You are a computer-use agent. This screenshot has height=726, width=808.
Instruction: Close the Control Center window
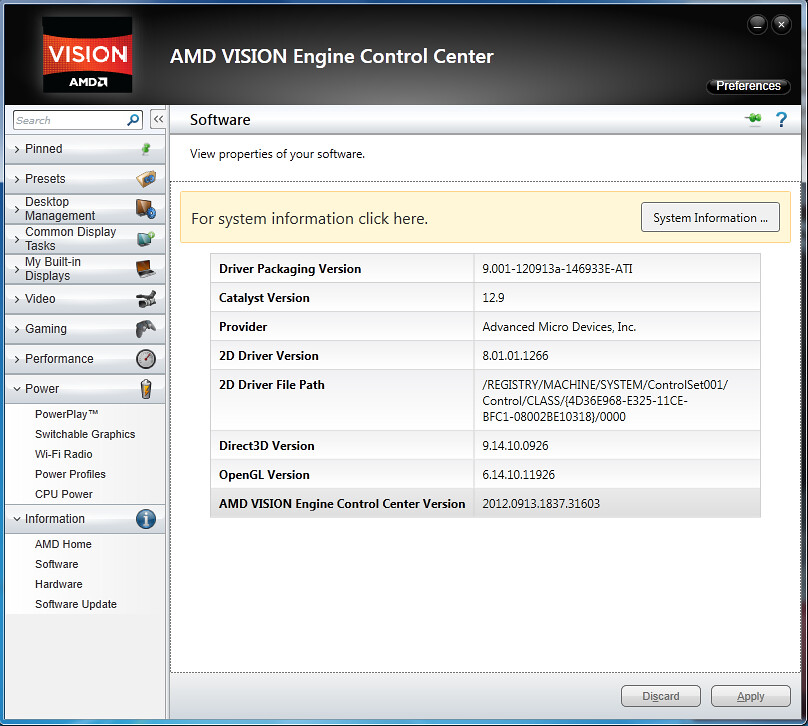click(x=781, y=25)
